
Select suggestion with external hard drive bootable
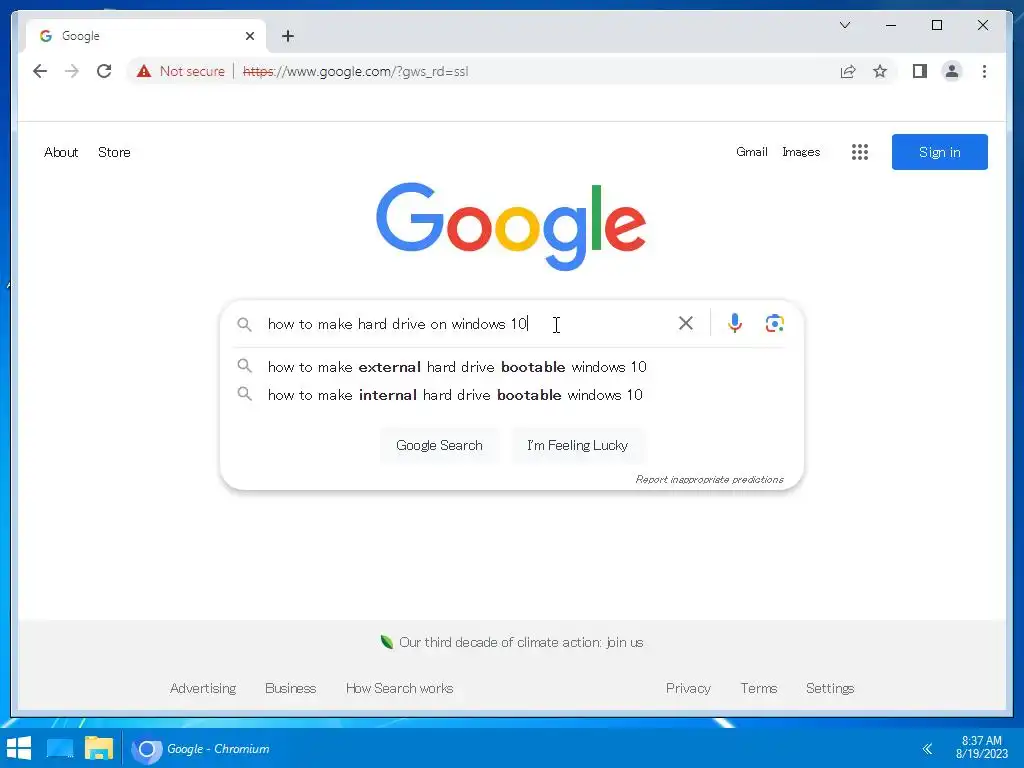click(457, 367)
